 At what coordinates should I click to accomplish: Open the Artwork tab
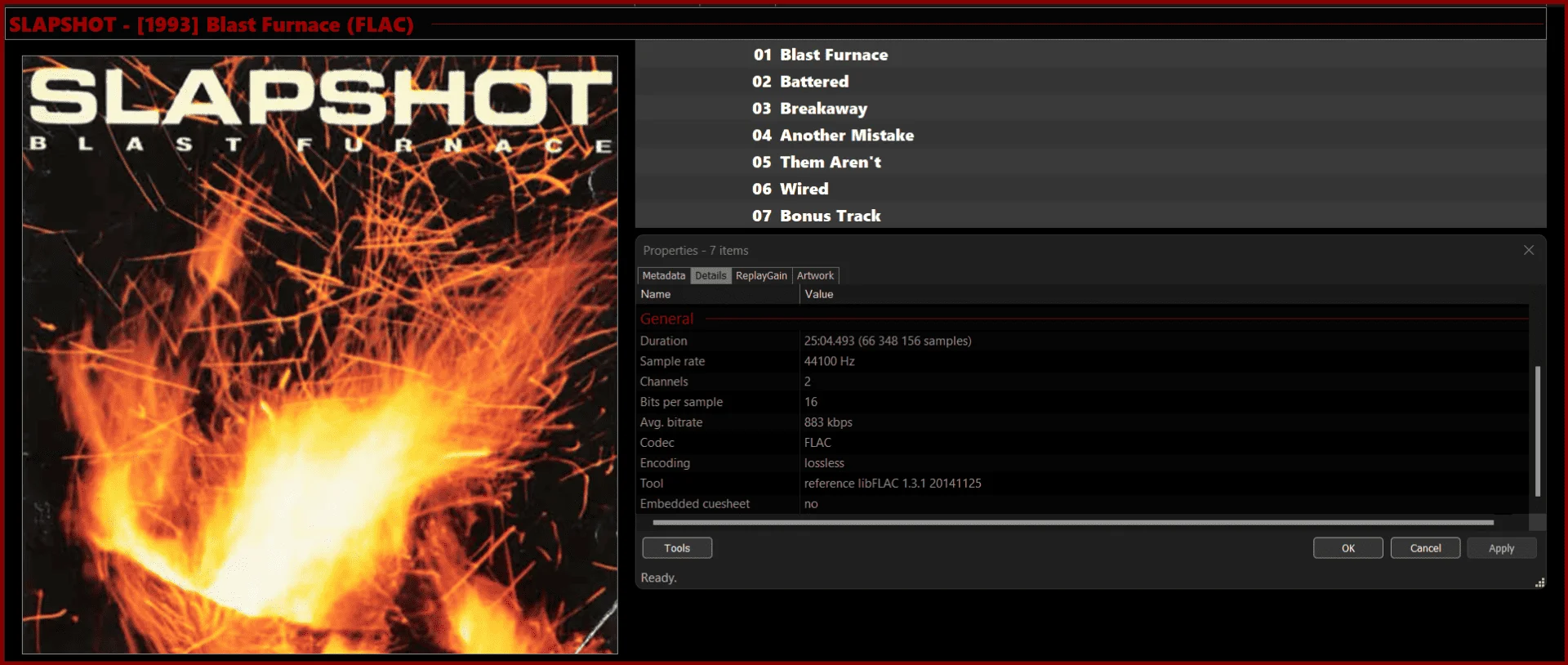point(815,275)
